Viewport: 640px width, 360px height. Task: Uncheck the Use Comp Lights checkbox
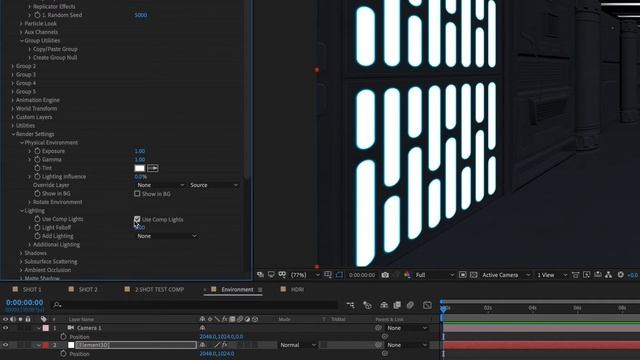click(137, 220)
